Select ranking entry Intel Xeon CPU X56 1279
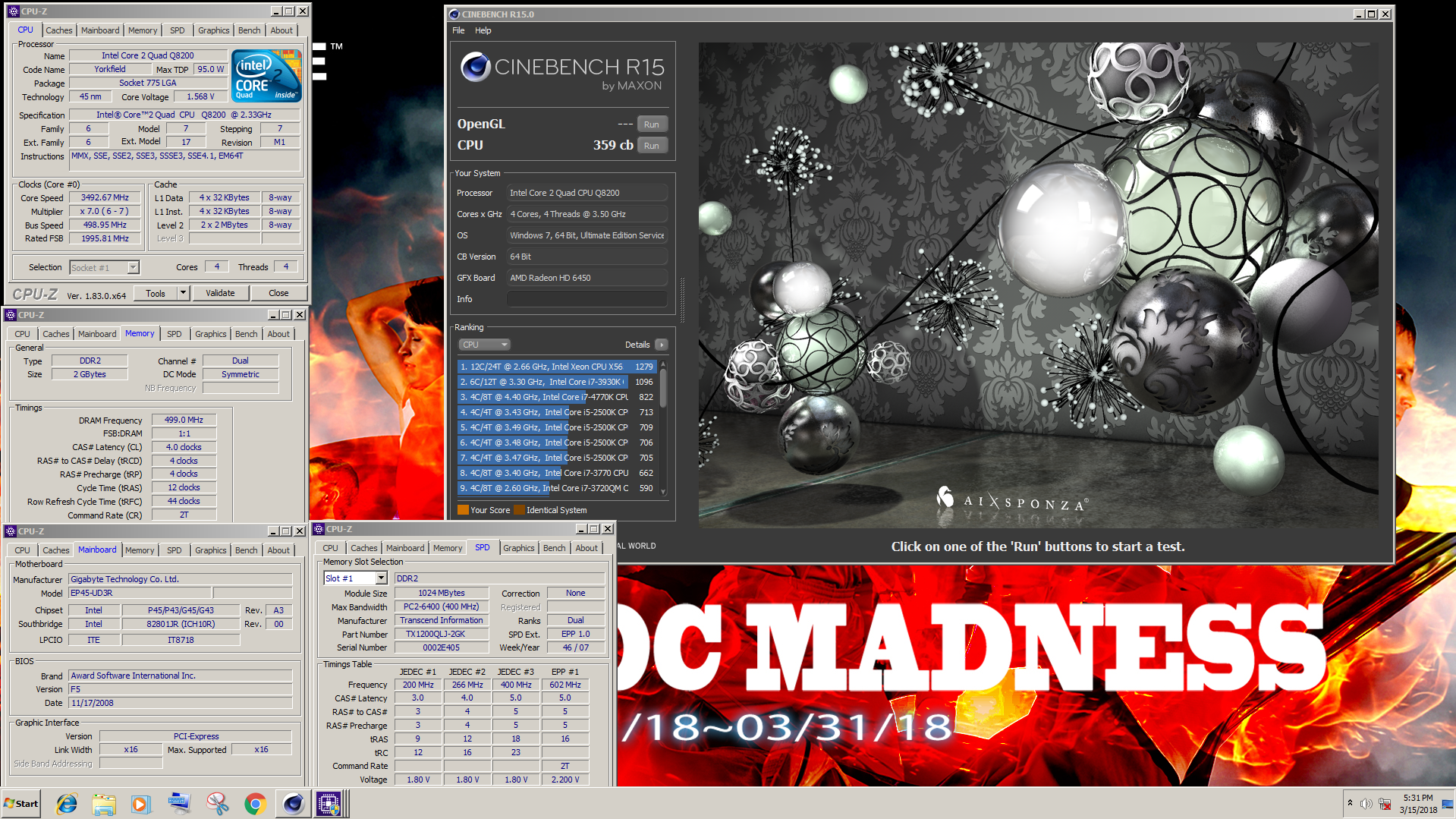Image resolution: width=1456 pixels, height=819 pixels. pyautogui.click(x=556, y=367)
